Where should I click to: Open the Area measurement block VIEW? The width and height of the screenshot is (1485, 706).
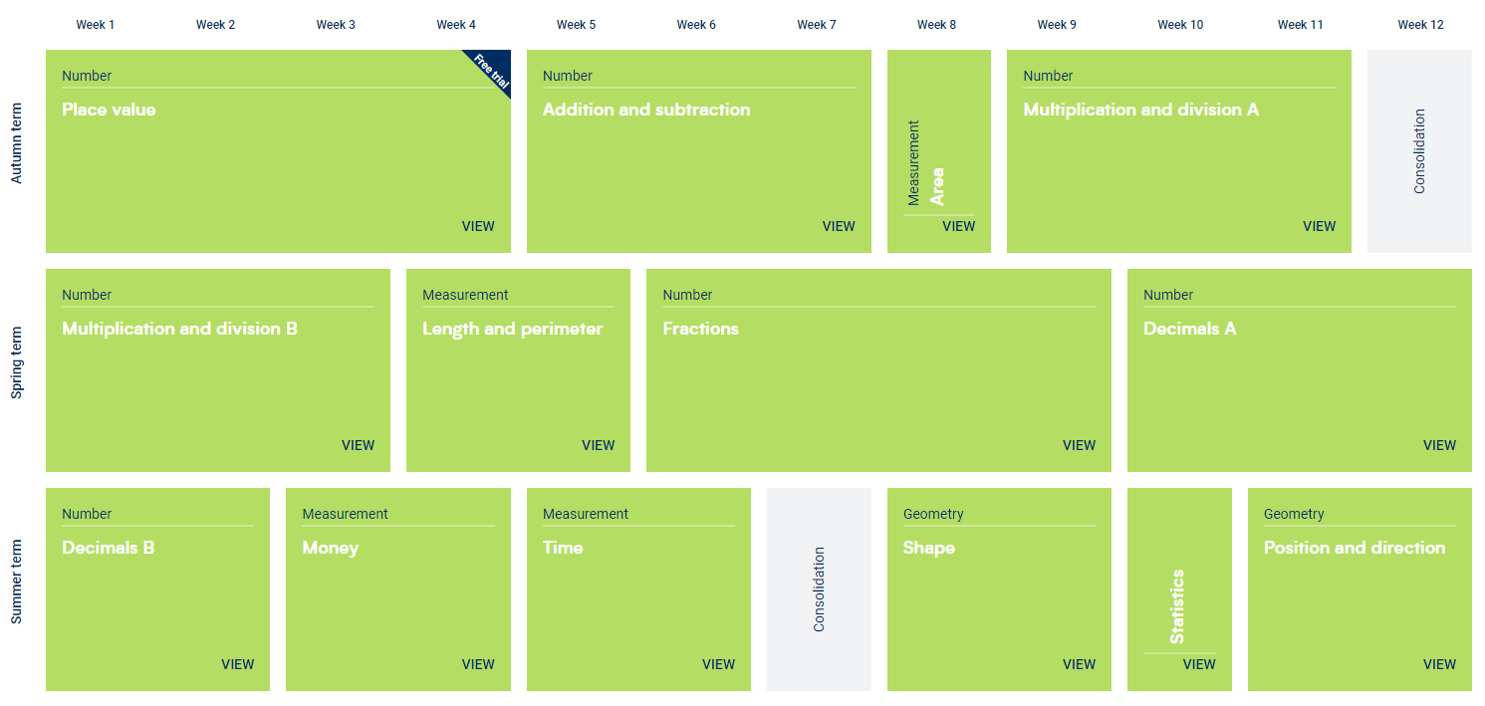958,226
